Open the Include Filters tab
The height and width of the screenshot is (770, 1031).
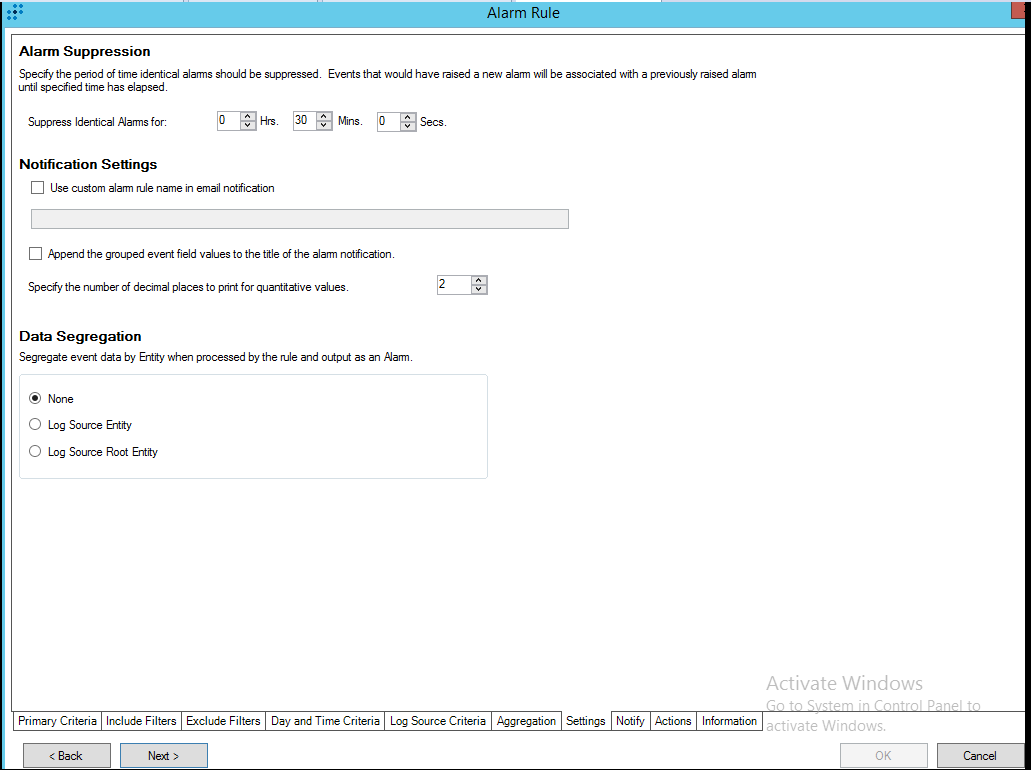click(x=141, y=721)
